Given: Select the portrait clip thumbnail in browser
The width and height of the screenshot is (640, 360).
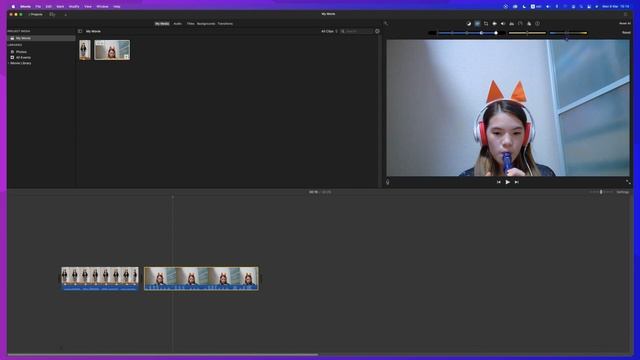Looking at the screenshot, I should coord(85,50).
